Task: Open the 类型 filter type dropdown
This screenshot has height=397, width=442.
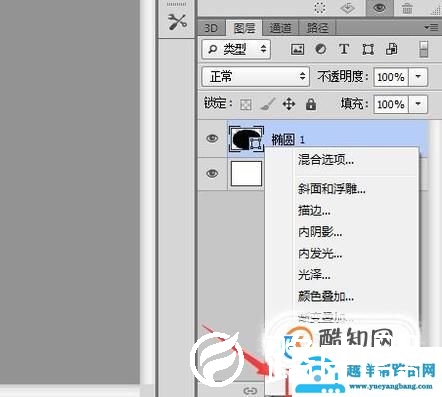Action: tap(236, 49)
